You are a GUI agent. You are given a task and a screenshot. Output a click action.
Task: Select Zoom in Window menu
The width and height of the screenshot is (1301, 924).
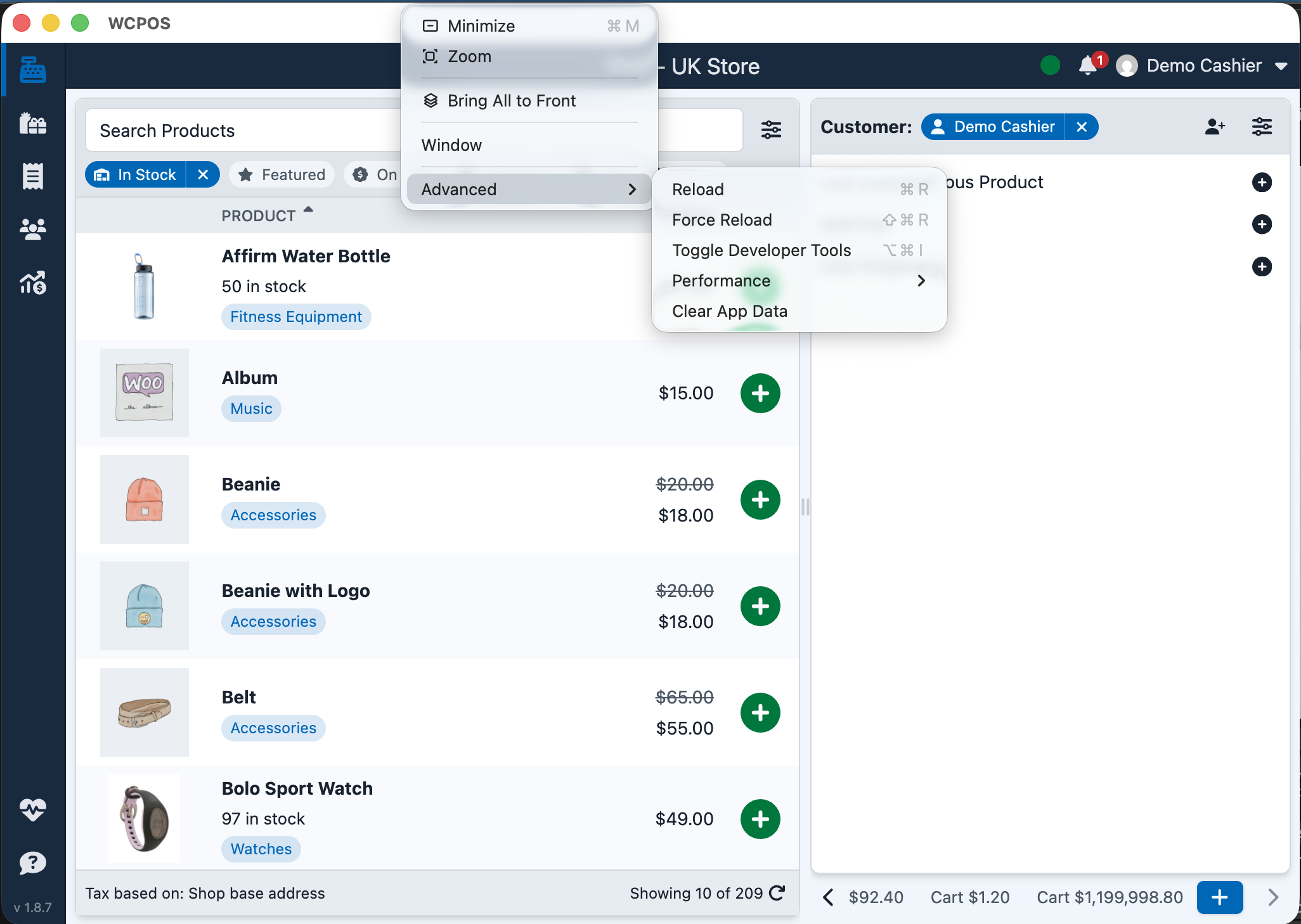tap(529, 56)
